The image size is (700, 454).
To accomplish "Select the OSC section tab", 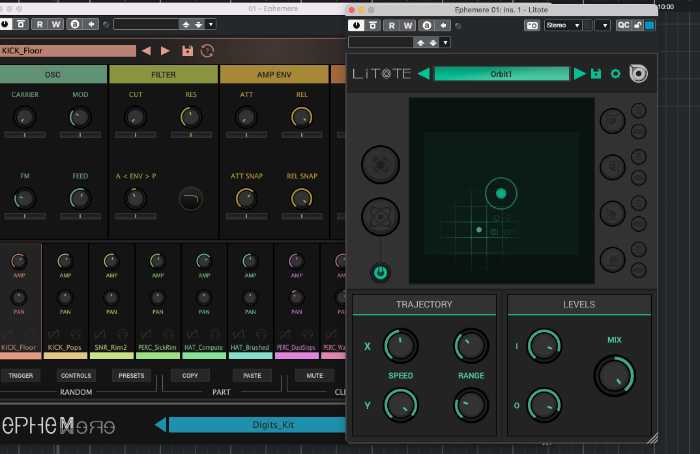I will (x=53, y=75).
